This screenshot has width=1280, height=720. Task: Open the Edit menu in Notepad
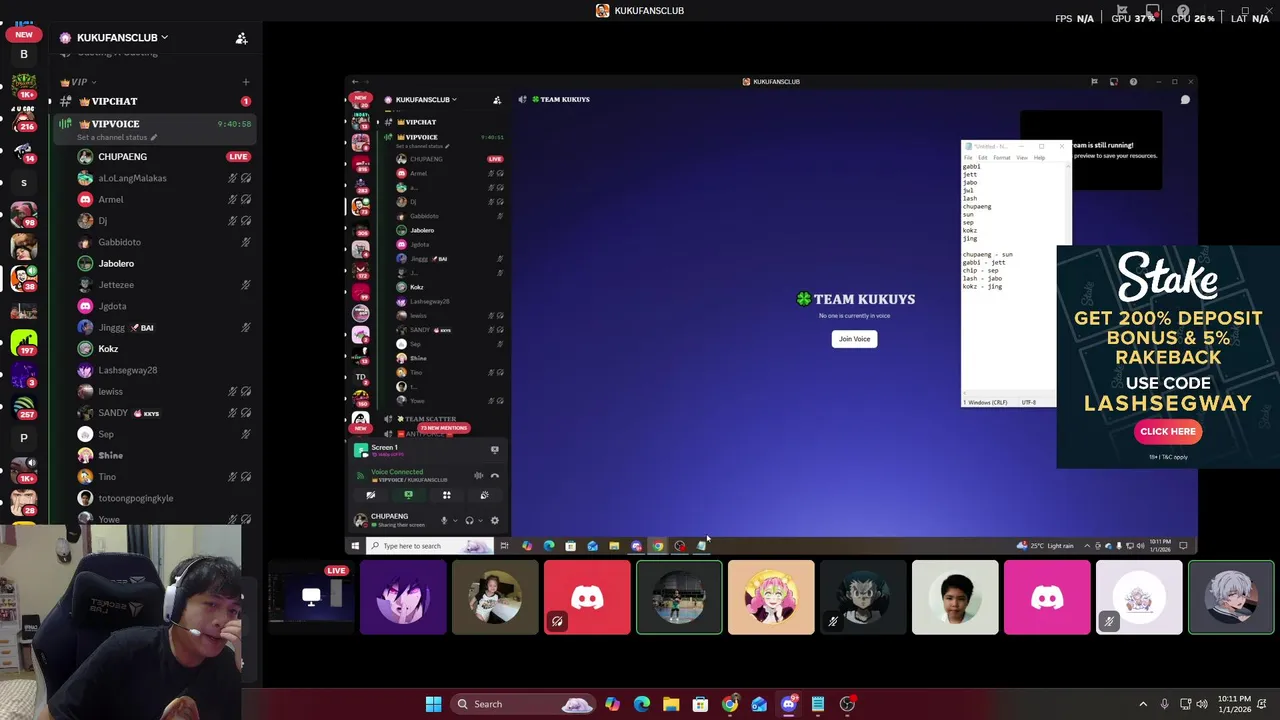point(983,158)
